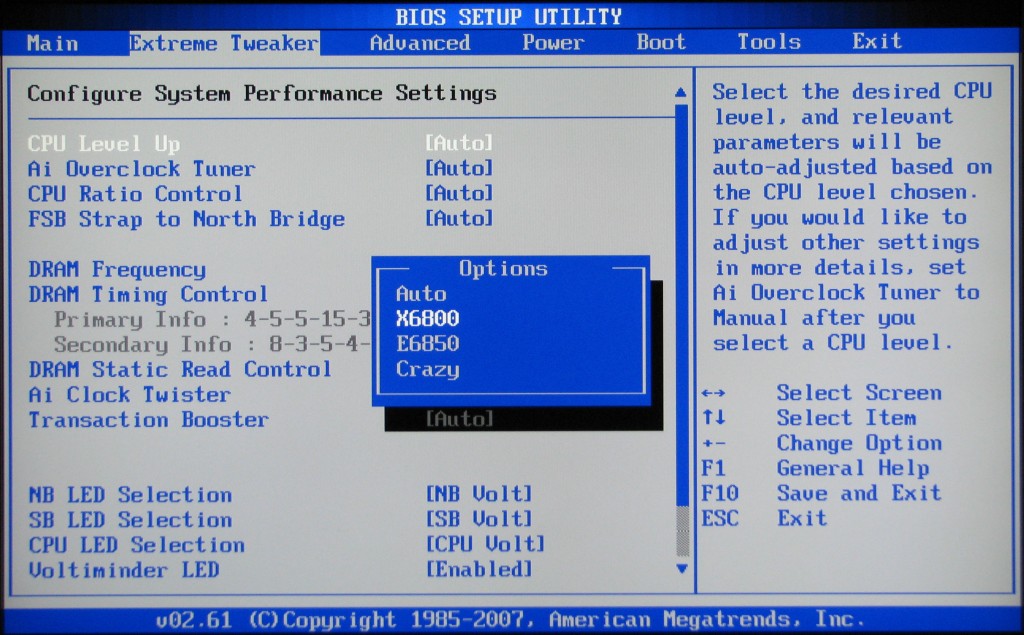Switch to the Advanced tab
The image size is (1024, 635).
tap(419, 43)
